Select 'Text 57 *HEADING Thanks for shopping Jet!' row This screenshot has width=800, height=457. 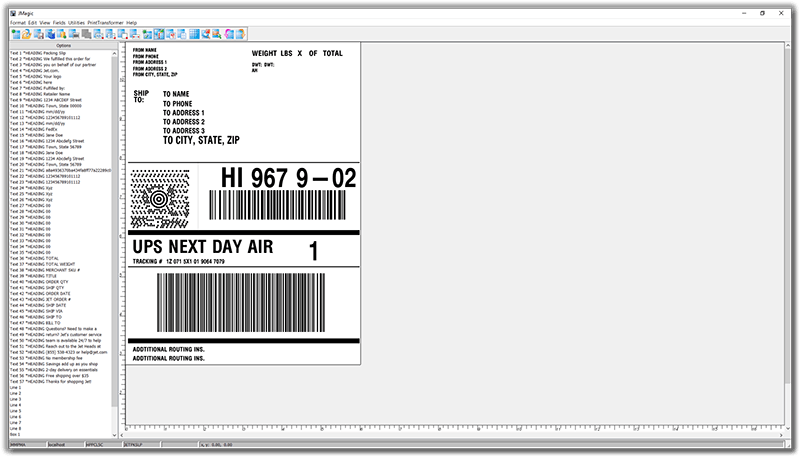point(60,382)
